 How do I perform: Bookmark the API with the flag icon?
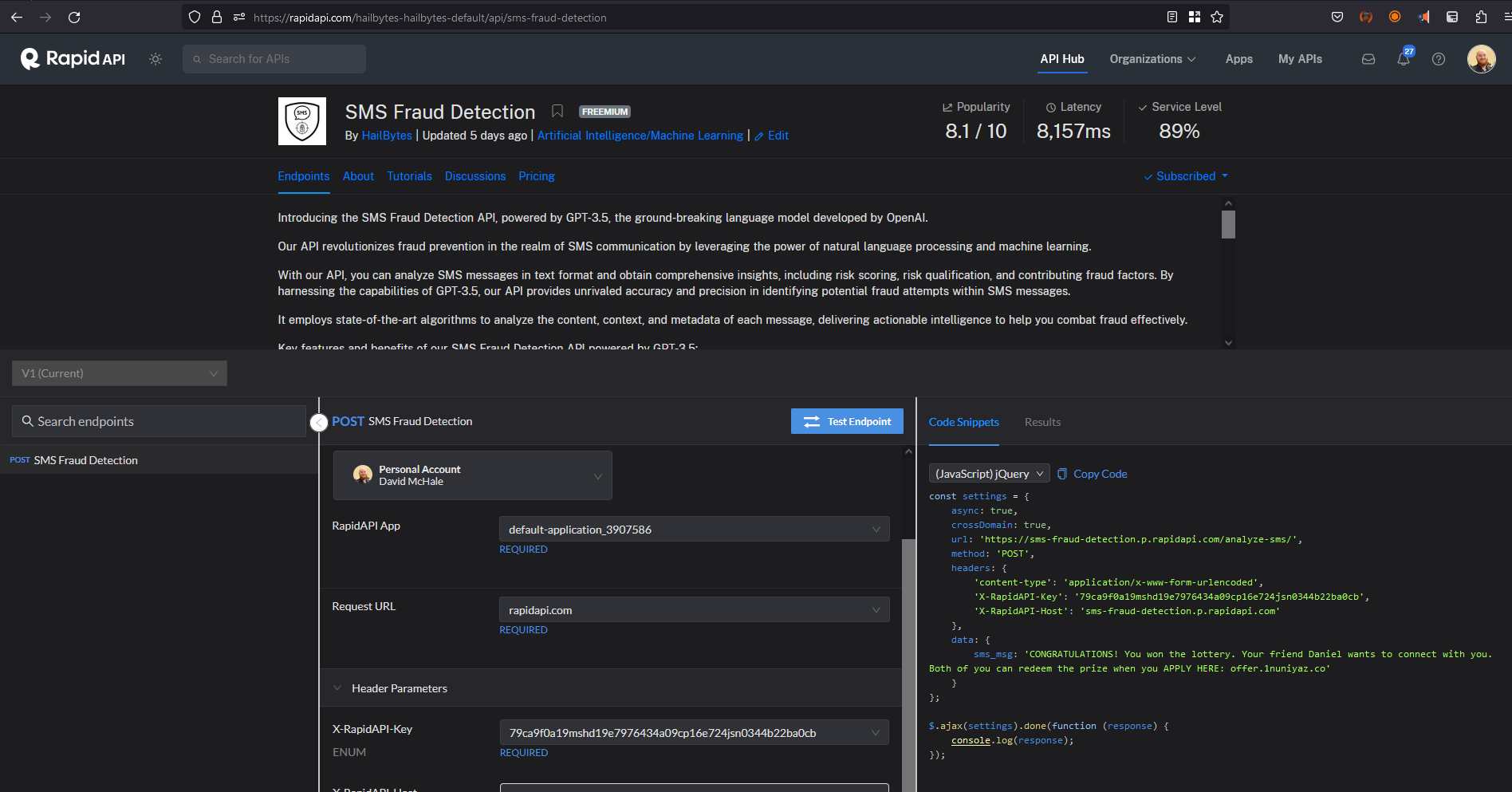557,112
